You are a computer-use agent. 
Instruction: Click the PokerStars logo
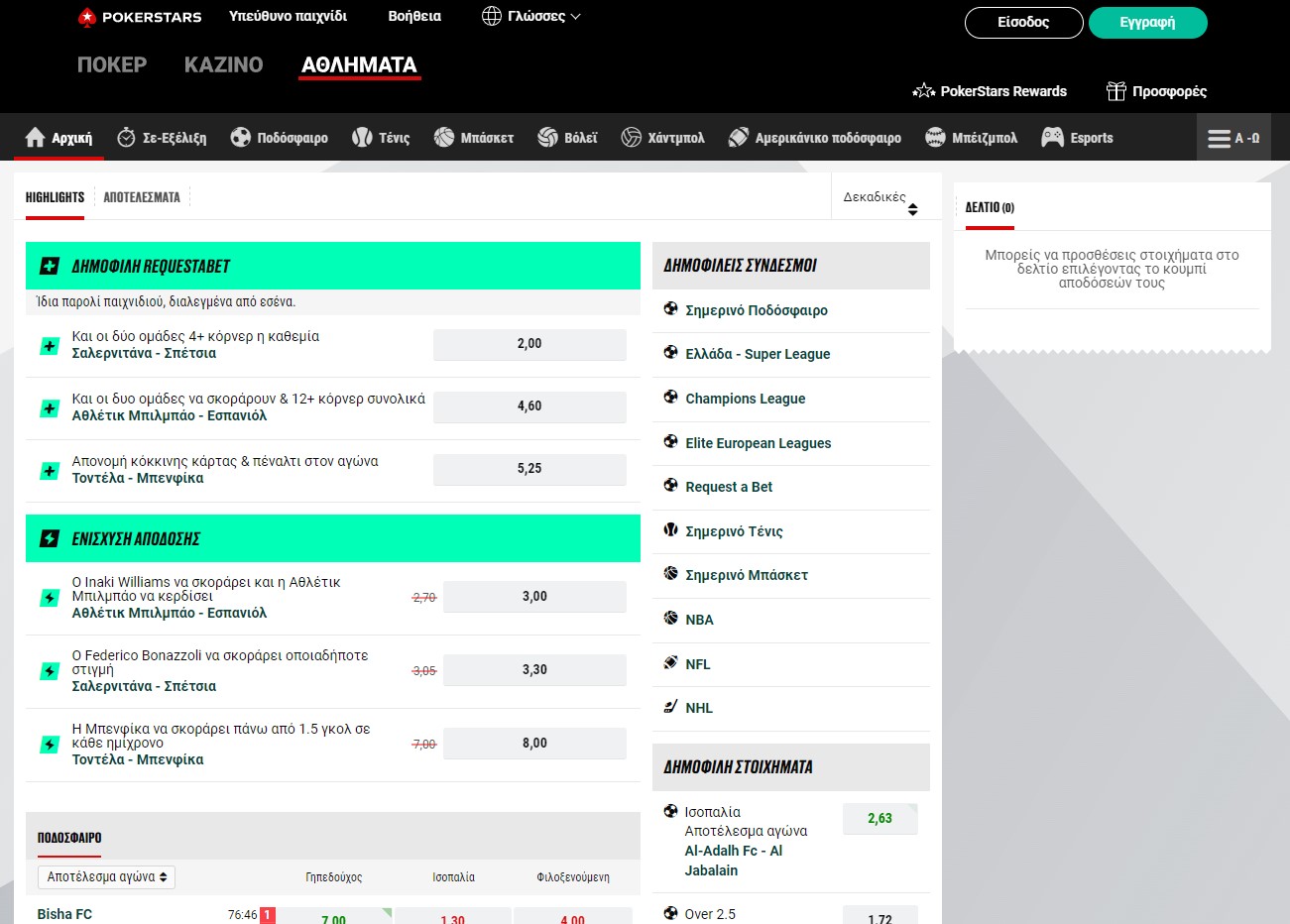[140, 17]
